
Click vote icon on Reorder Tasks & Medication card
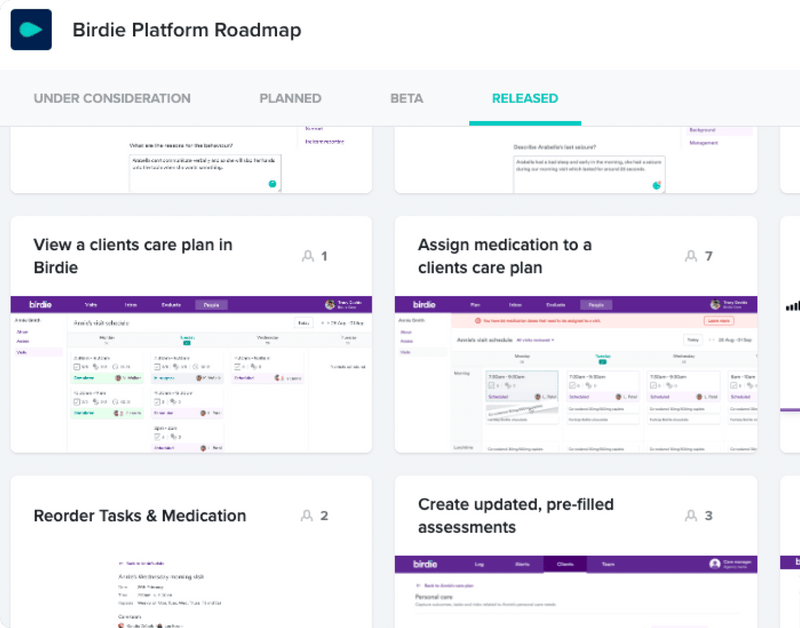point(307,516)
